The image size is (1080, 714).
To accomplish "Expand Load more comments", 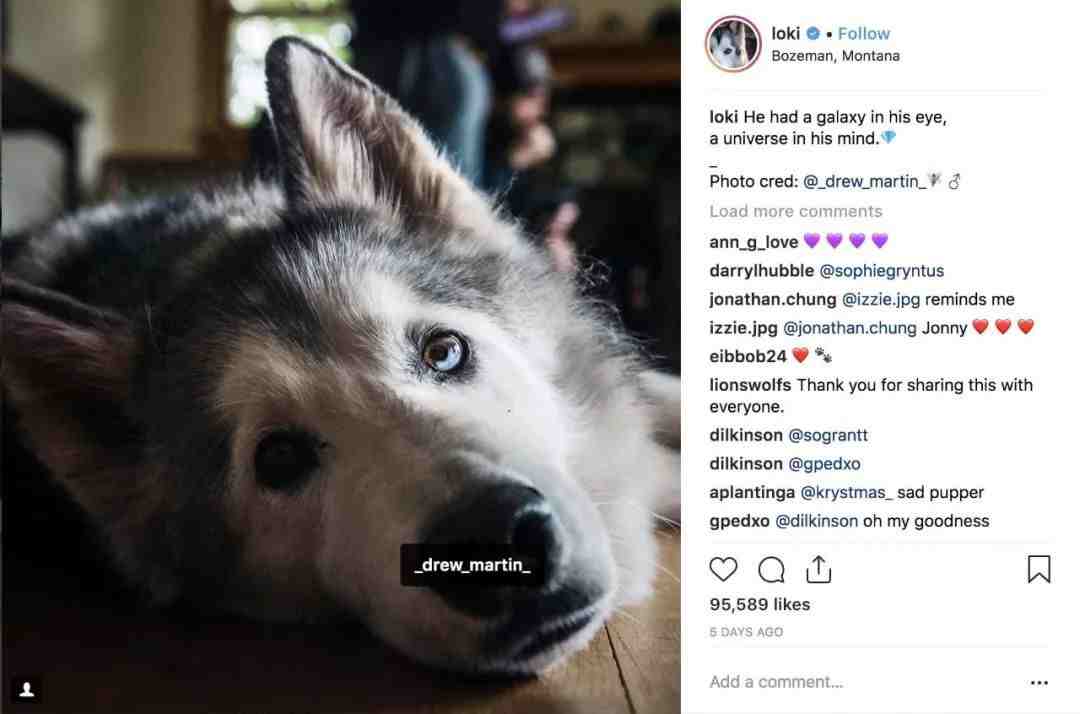I will pyautogui.click(x=796, y=211).
